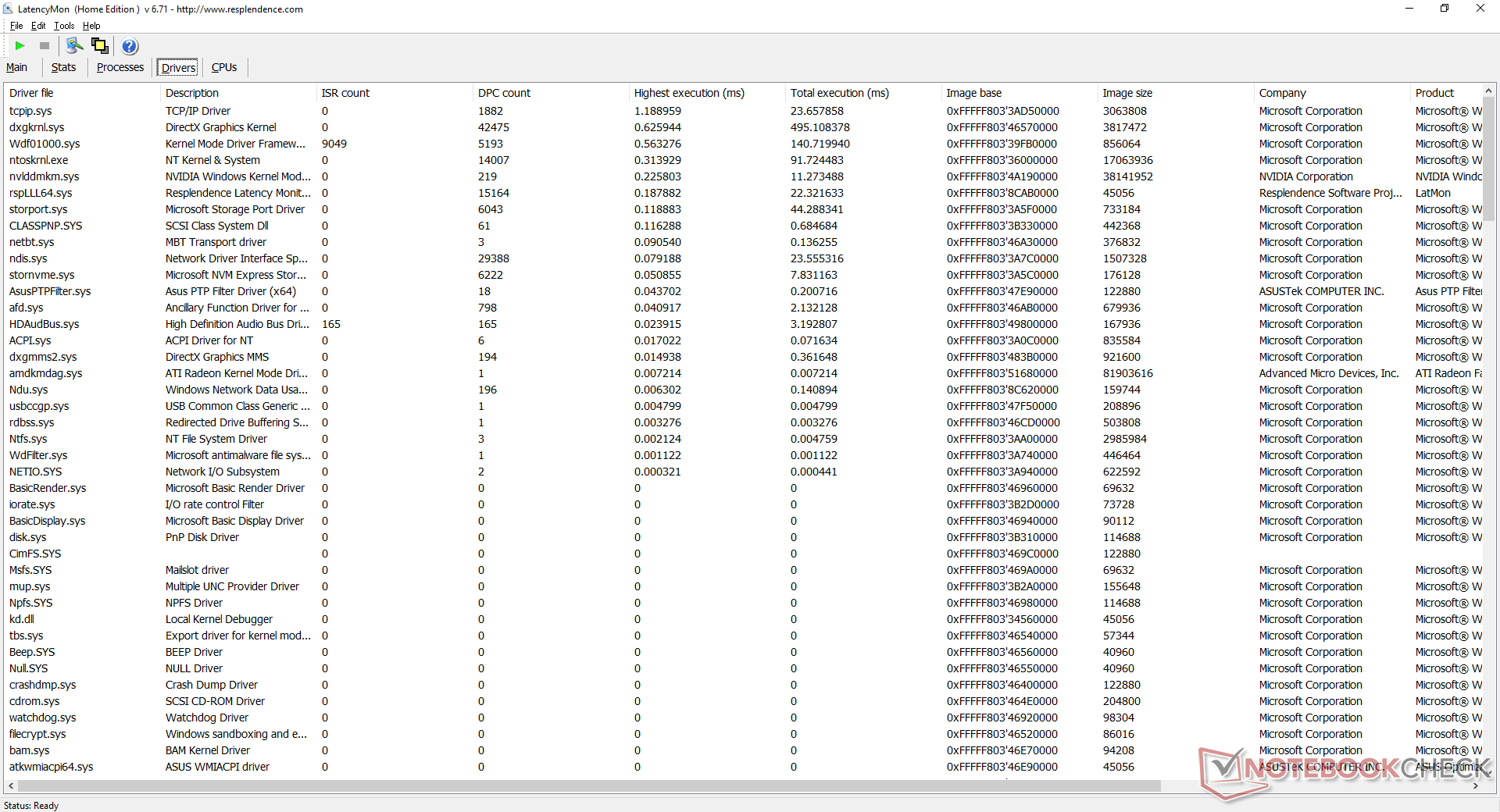Select the atkwmiacpi64.sys driver row
Image resolution: width=1500 pixels, height=812 pixels.
743,767
